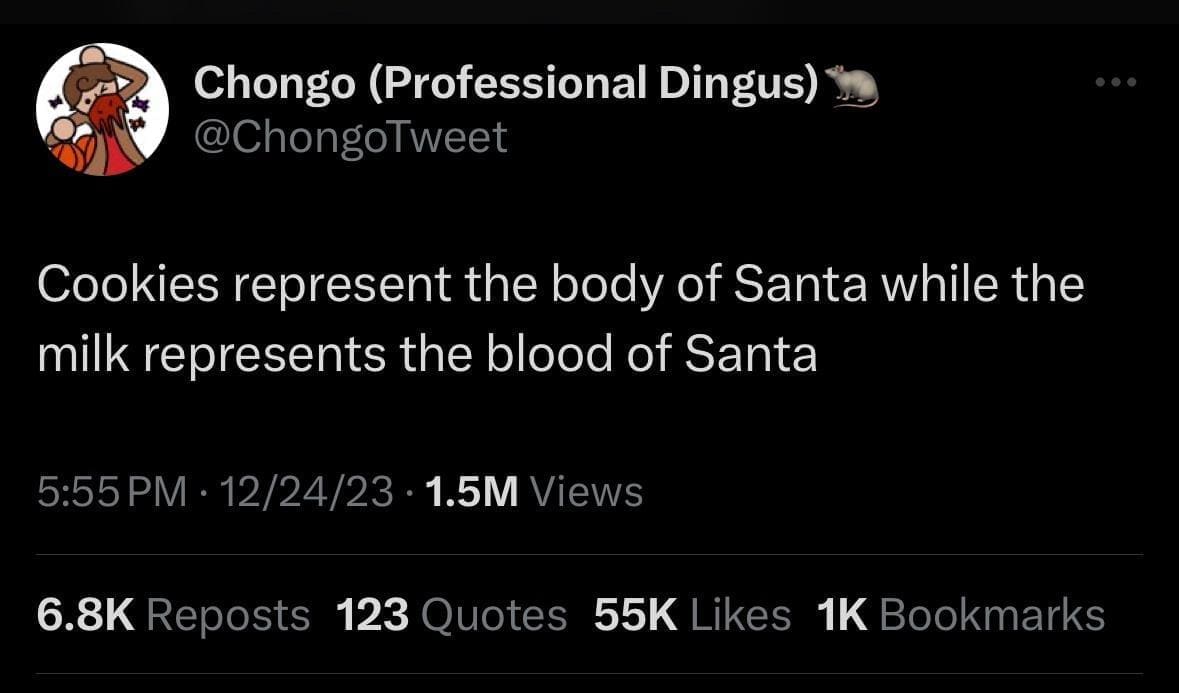Viewport: 1179px width, 693px height.
Task: Click the tweet line starting with Cookies
Action: [x=560, y=286]
